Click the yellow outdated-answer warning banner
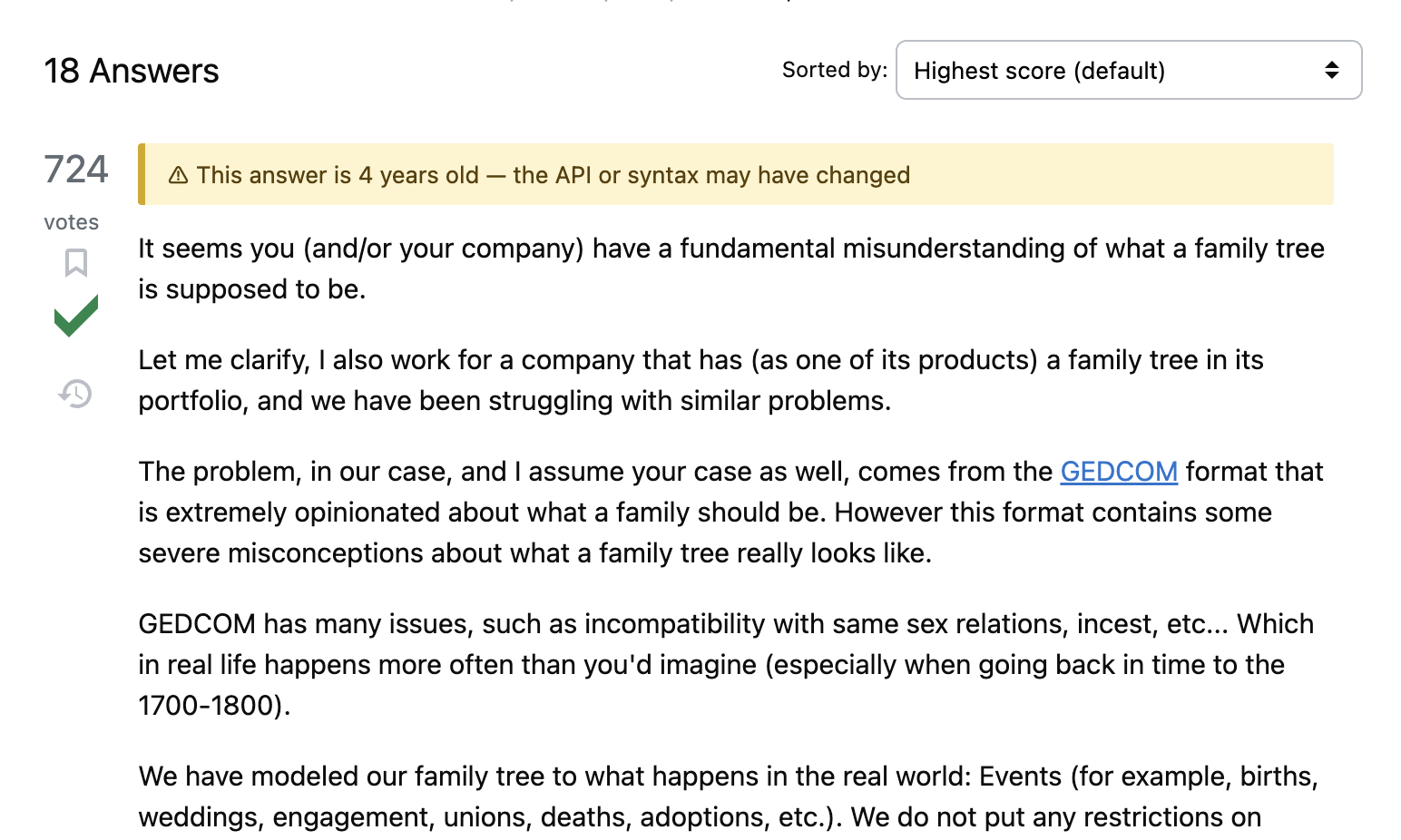 [1089, 175]
